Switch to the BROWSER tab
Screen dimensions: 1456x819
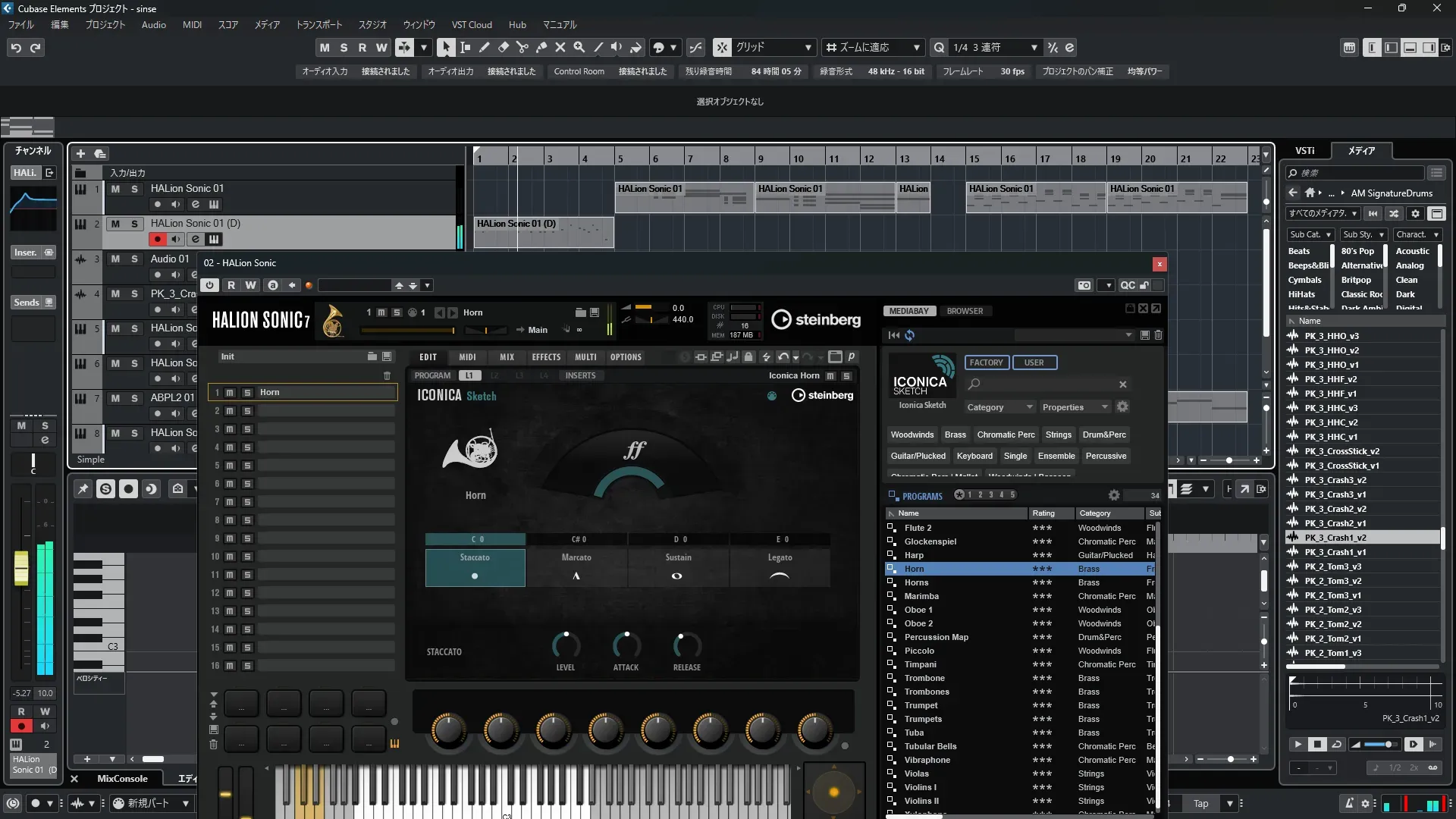[x=964, y=311]
